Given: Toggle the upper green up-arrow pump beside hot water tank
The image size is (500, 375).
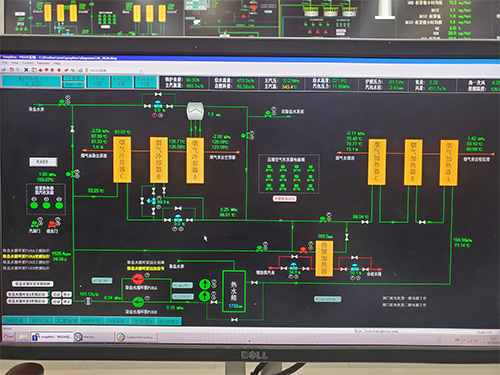Looking at the screenshot, I should 204,284.
